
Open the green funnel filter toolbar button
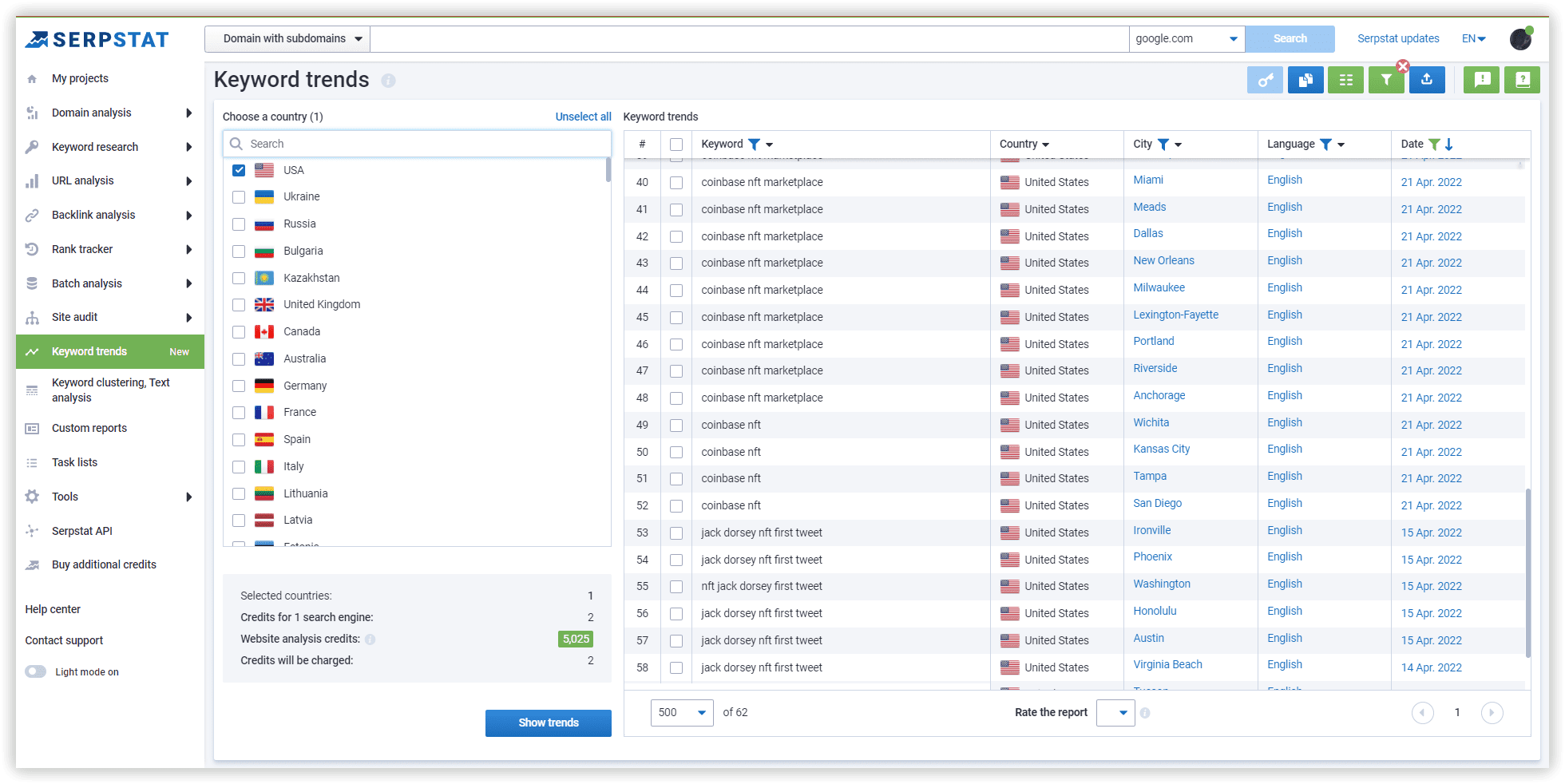(x=1386, y=80)
